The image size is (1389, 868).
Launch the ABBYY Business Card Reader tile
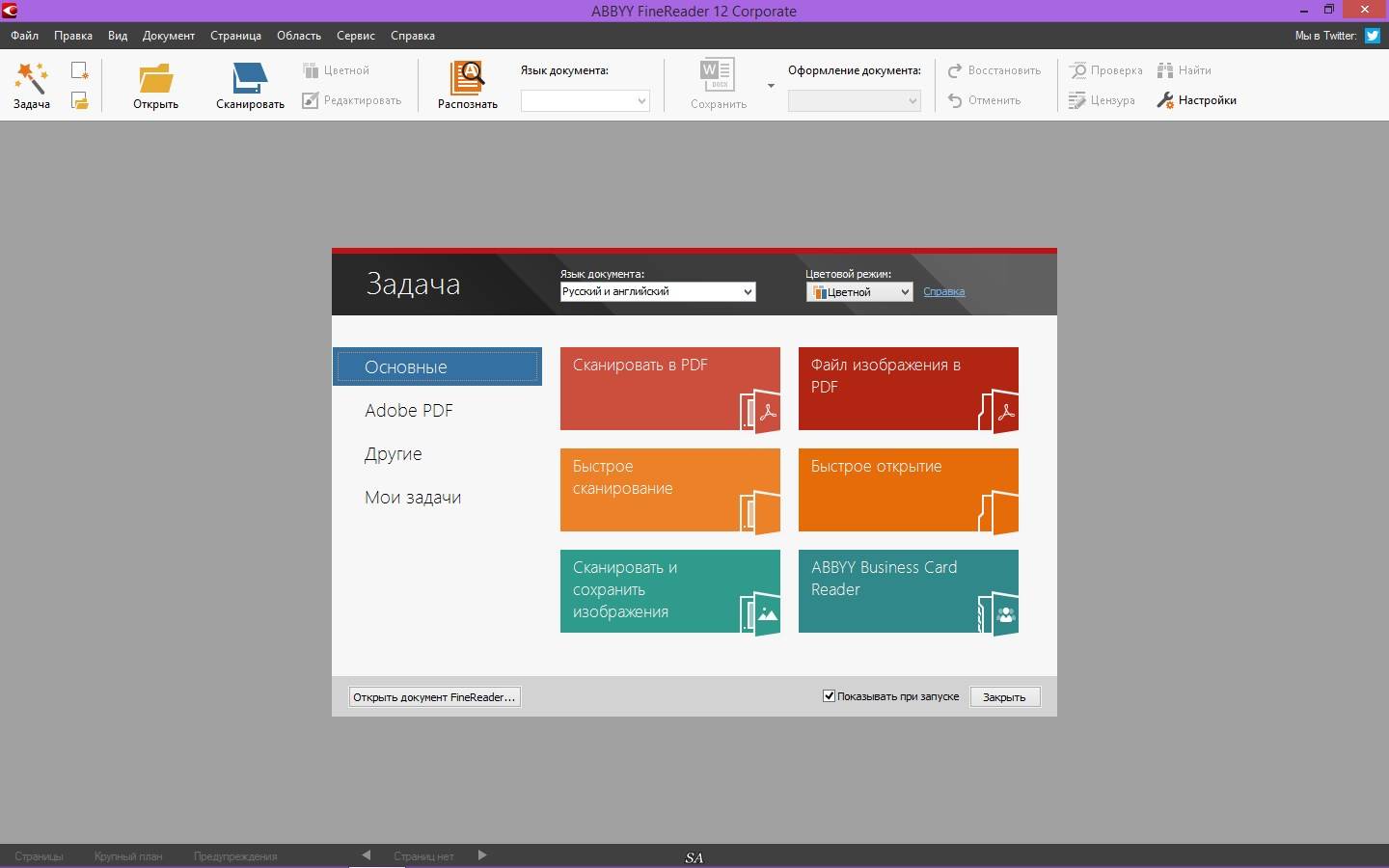click(x=909, y=591)
